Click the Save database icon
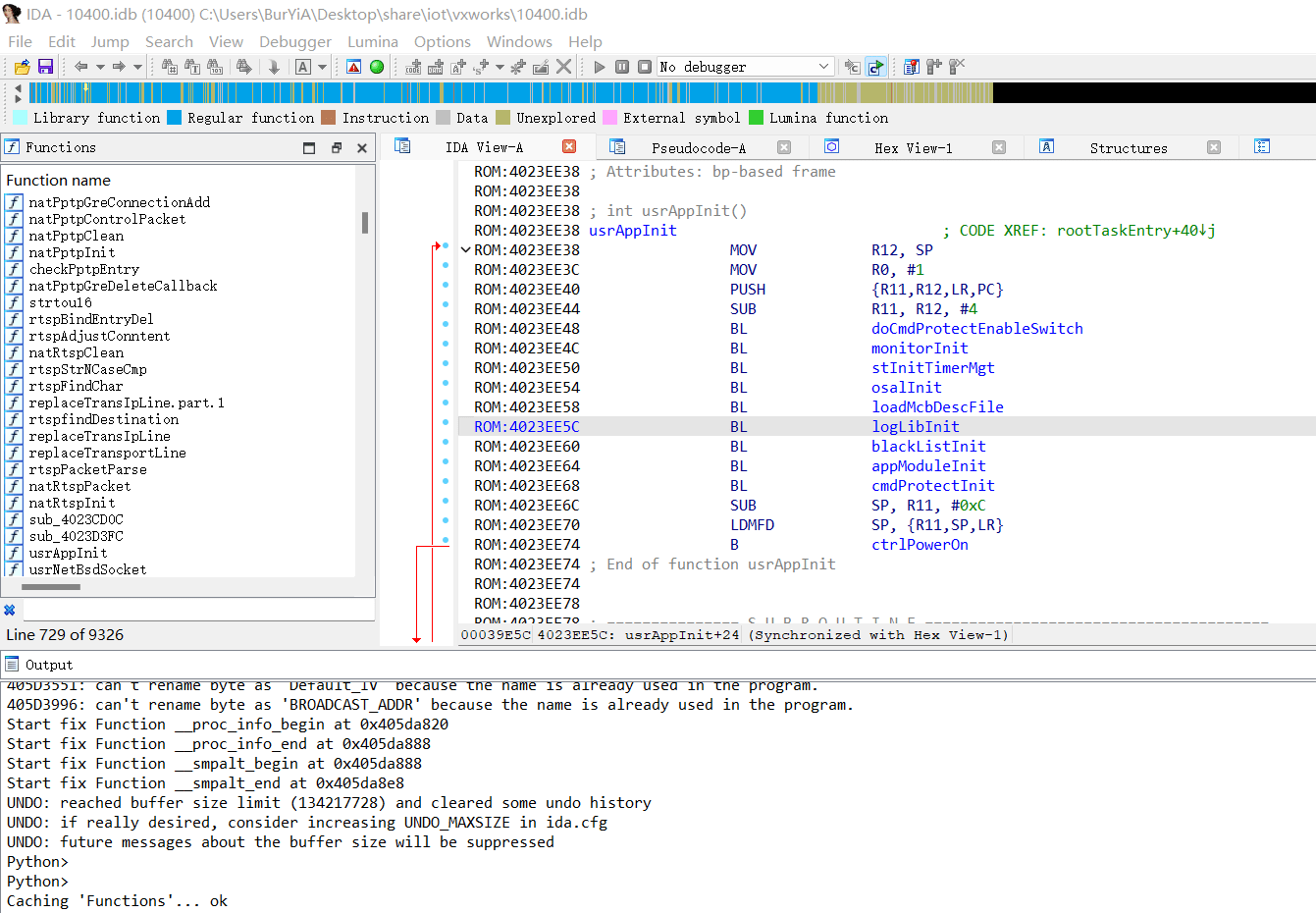The height and width of the screenshot is (913, 1316). pyautogui.click(x=45, y=67)
